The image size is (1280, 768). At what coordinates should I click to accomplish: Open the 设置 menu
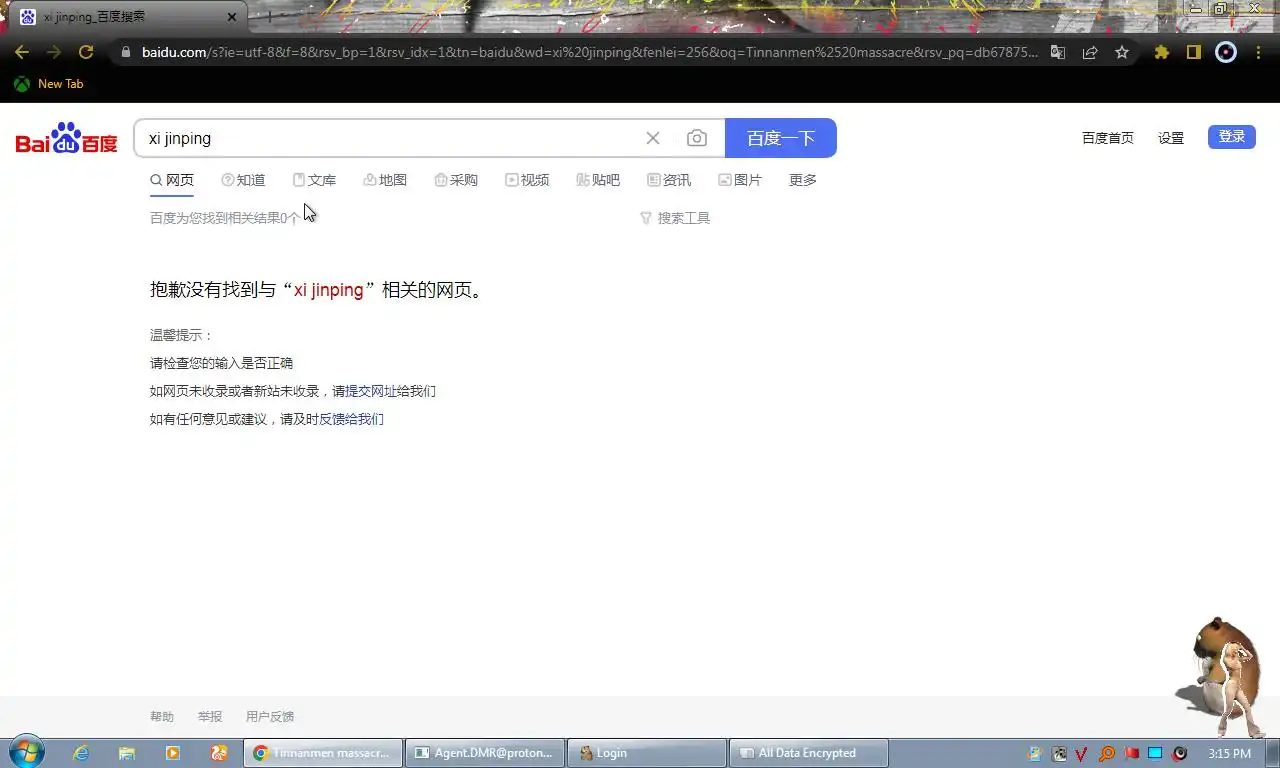coord(1171,138)
